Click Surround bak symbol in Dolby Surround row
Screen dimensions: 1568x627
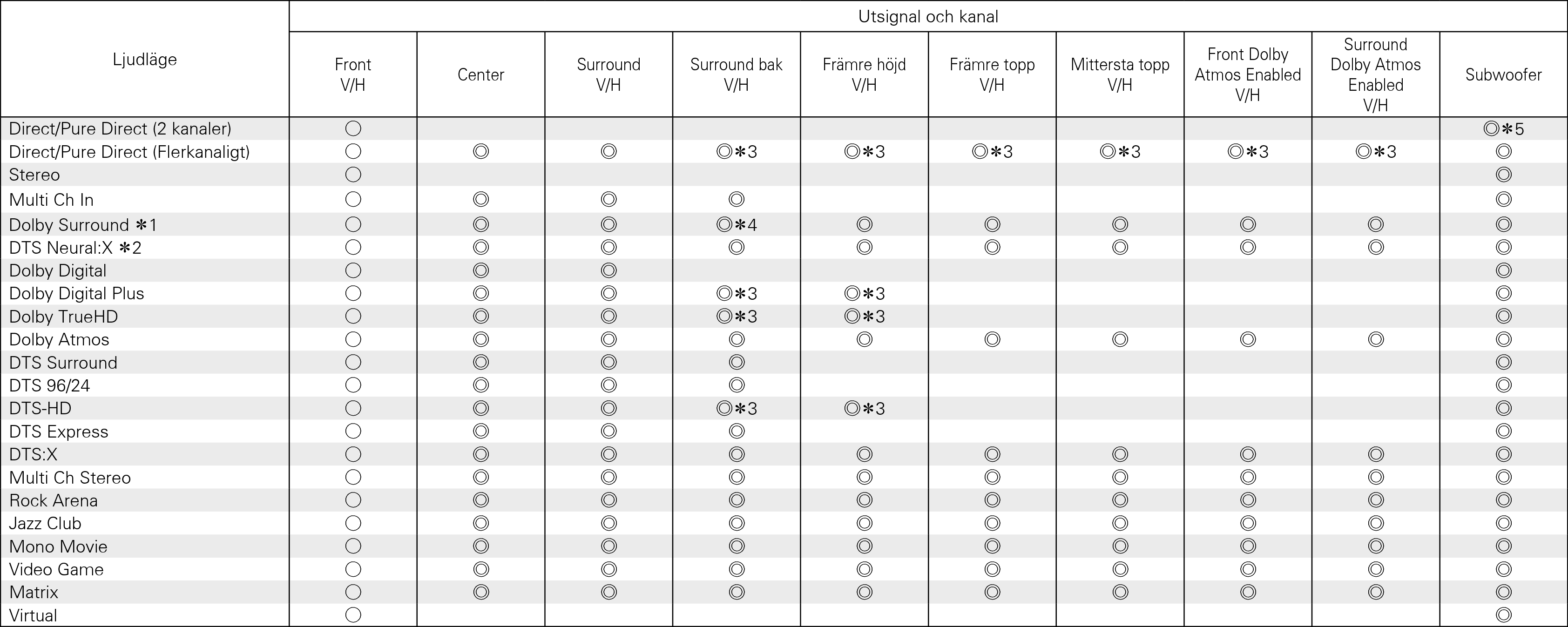coord(736,225)
